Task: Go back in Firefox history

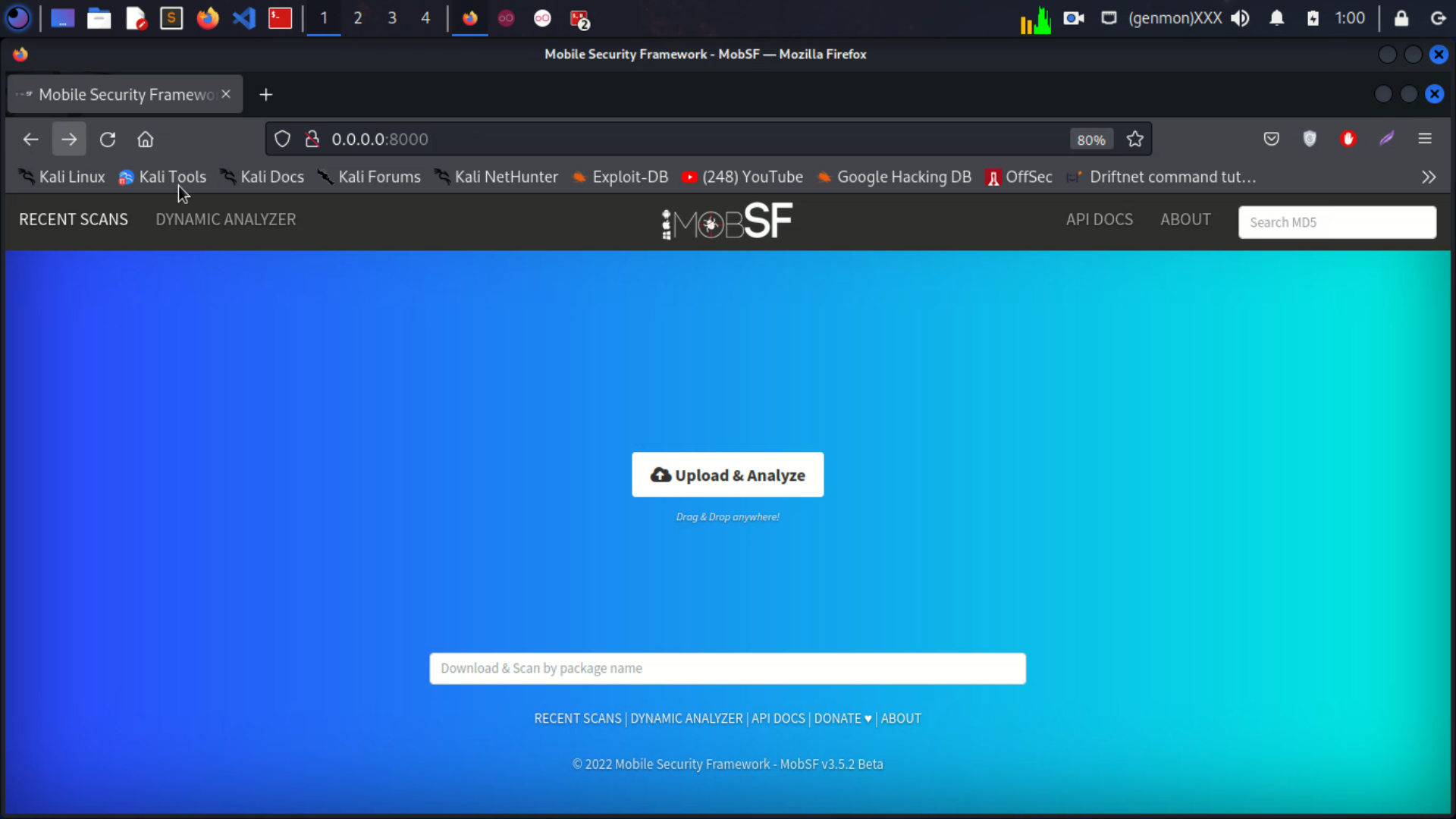Action: pyautogui.click(x=30, y=140)
